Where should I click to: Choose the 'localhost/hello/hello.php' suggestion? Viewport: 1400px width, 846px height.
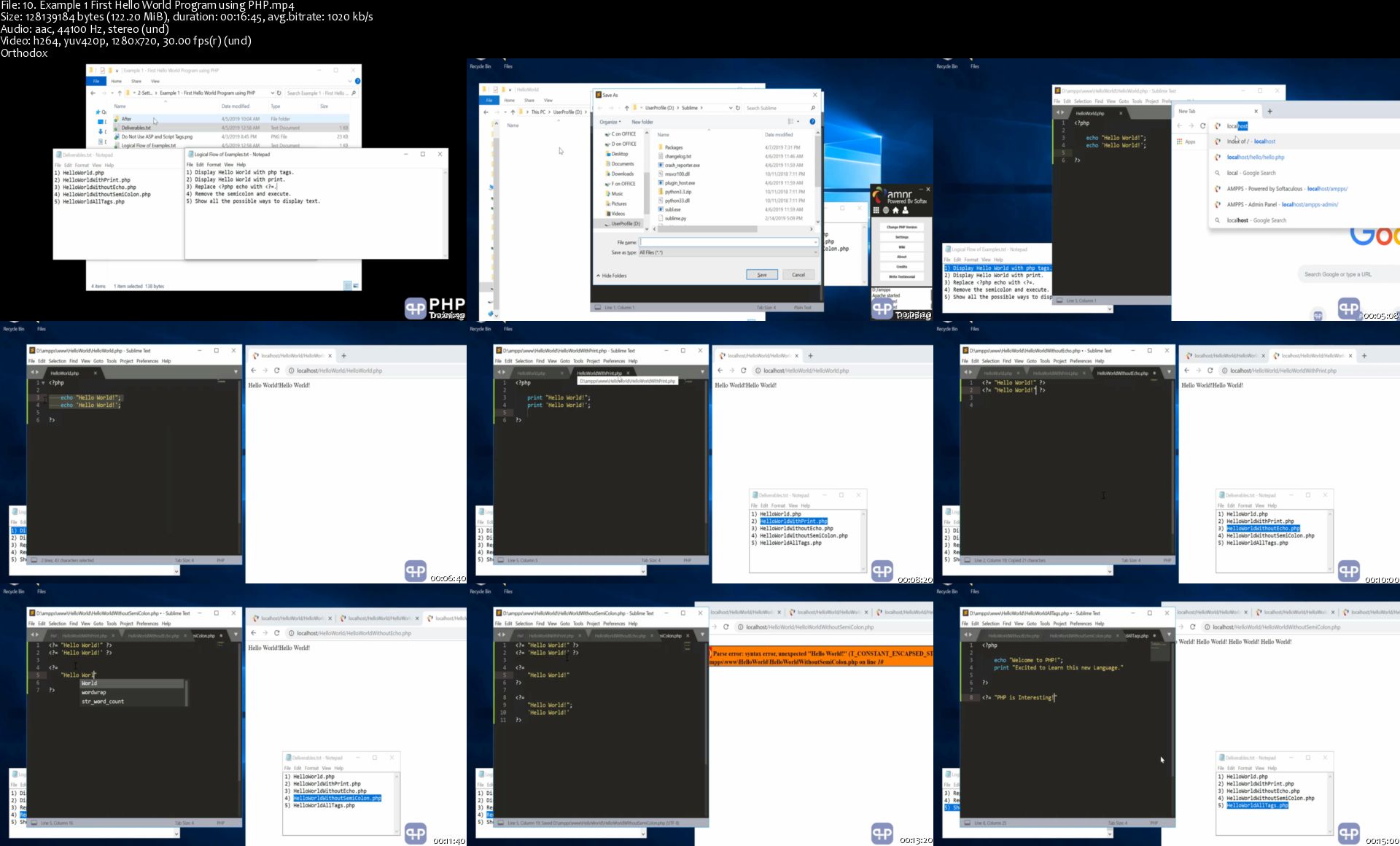click(1255, 157)
